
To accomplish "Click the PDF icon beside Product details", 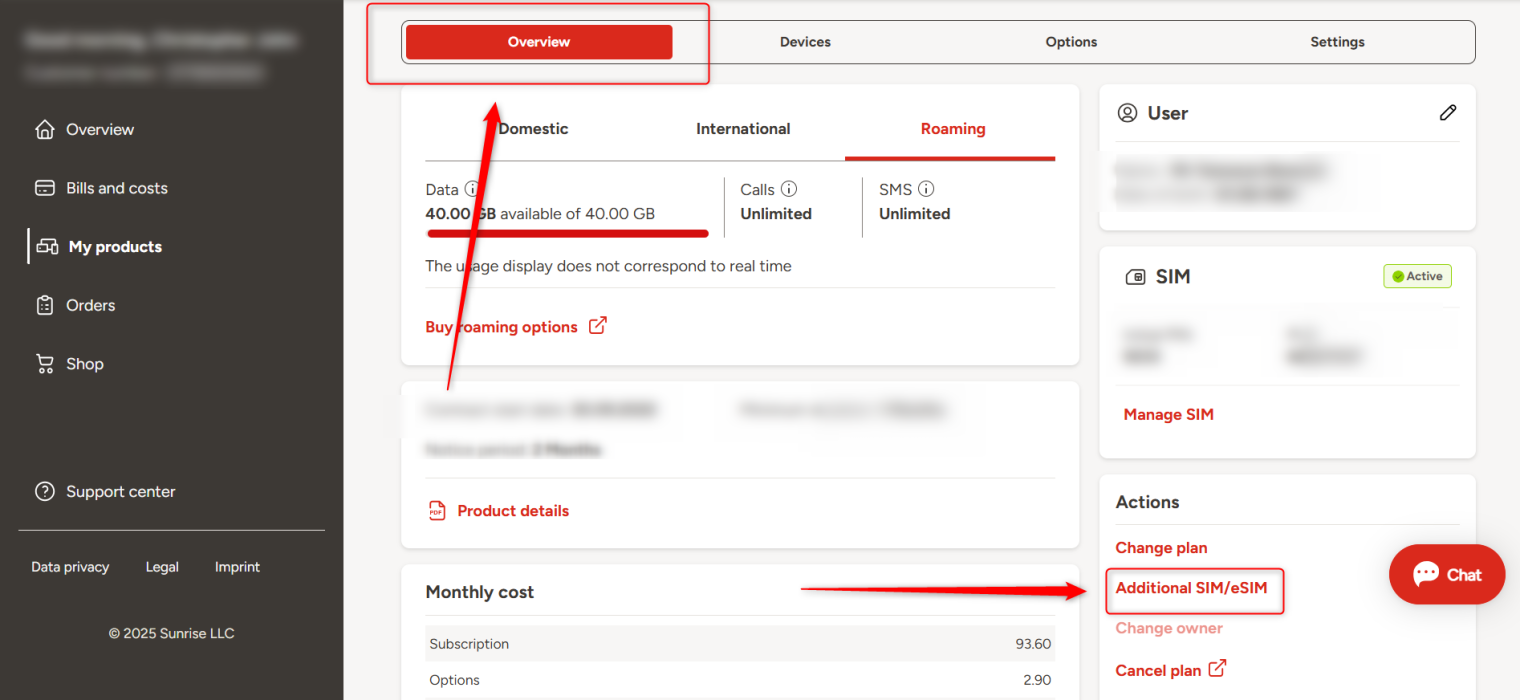I will [436, 511].
